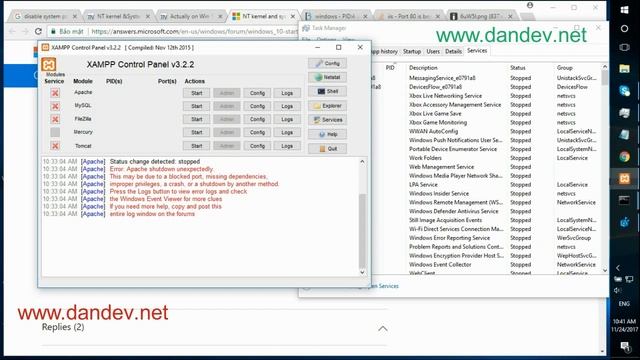This screenshot has height=360, width=640.
Task: Click the XAMPP log scrollbar
Action: (x=362, y=231)
